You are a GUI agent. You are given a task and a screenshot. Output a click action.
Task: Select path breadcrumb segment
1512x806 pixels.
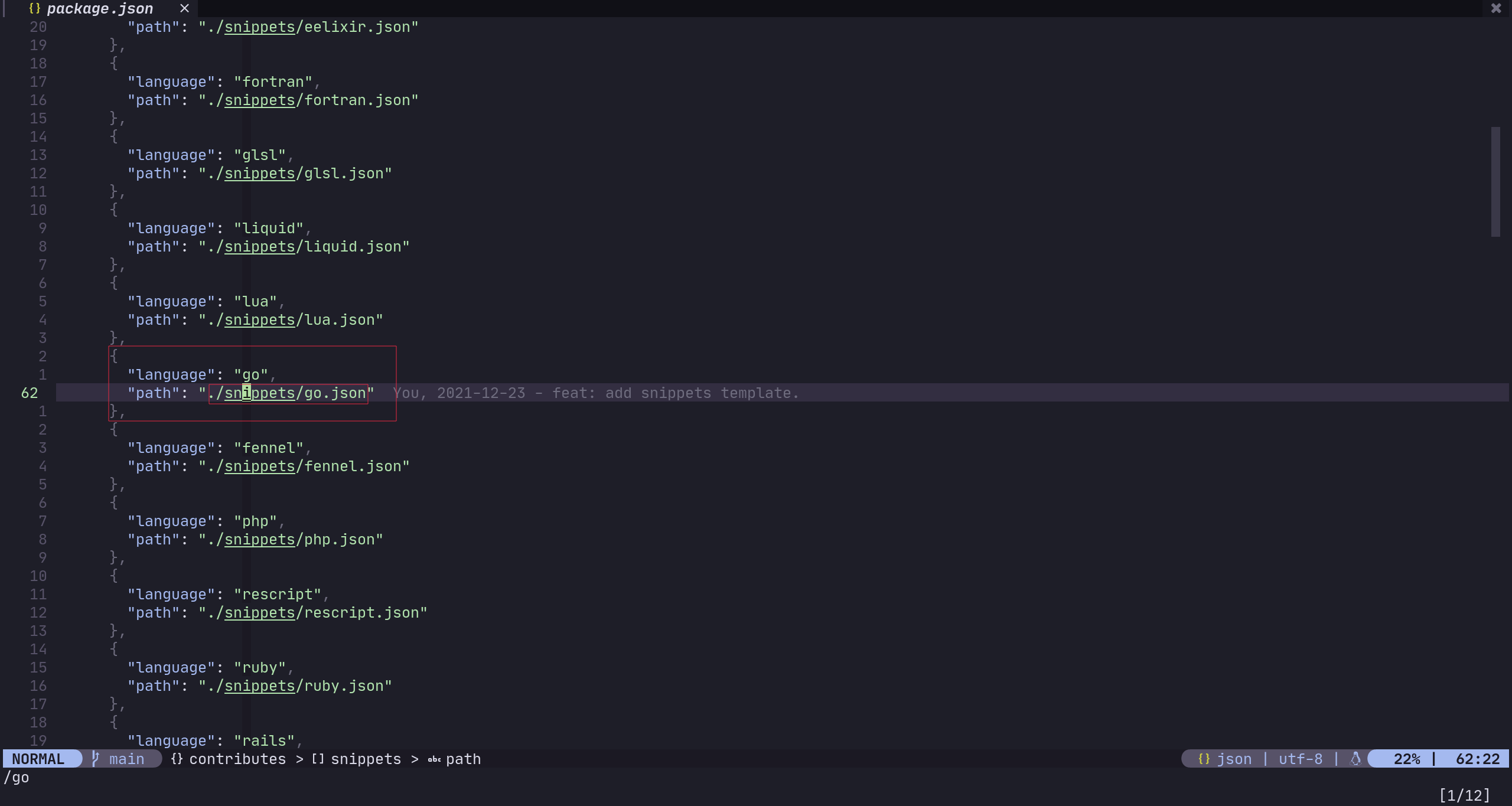[x=463, y=759]
